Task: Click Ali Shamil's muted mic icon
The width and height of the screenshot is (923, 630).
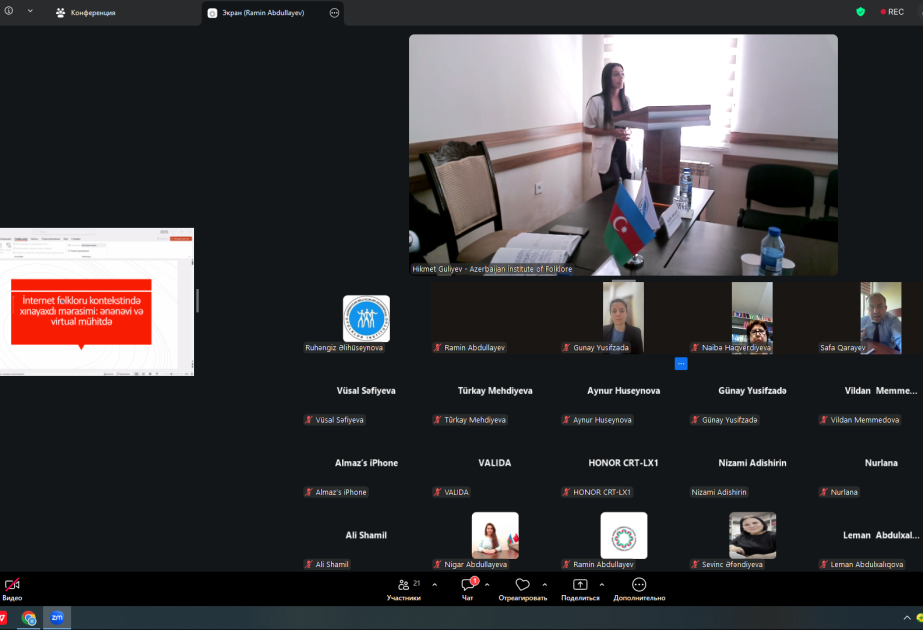Action: coord(308,565)
